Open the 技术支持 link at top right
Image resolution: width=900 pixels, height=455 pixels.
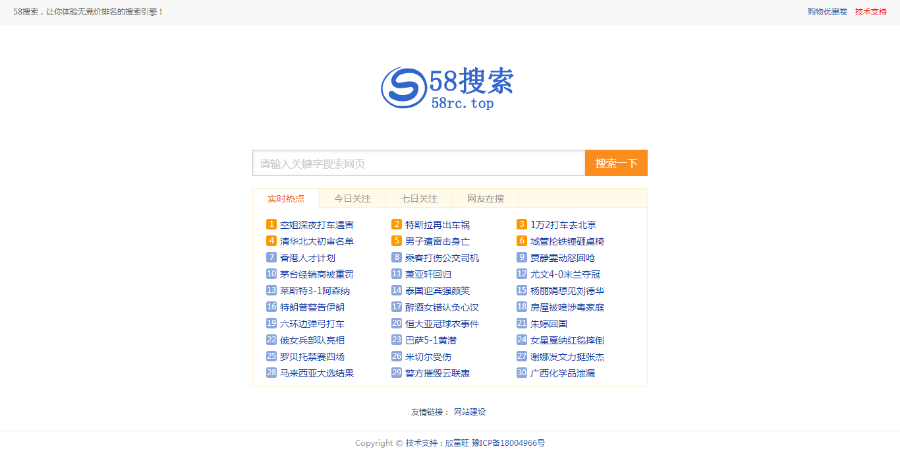[870, 12]
